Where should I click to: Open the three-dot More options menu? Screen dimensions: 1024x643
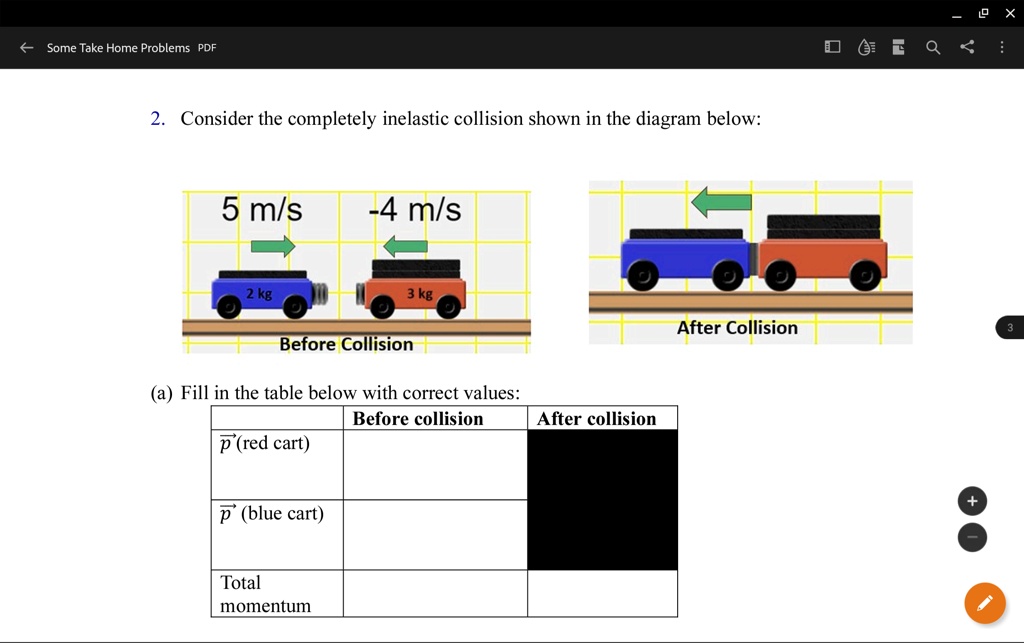(1001, 47)
